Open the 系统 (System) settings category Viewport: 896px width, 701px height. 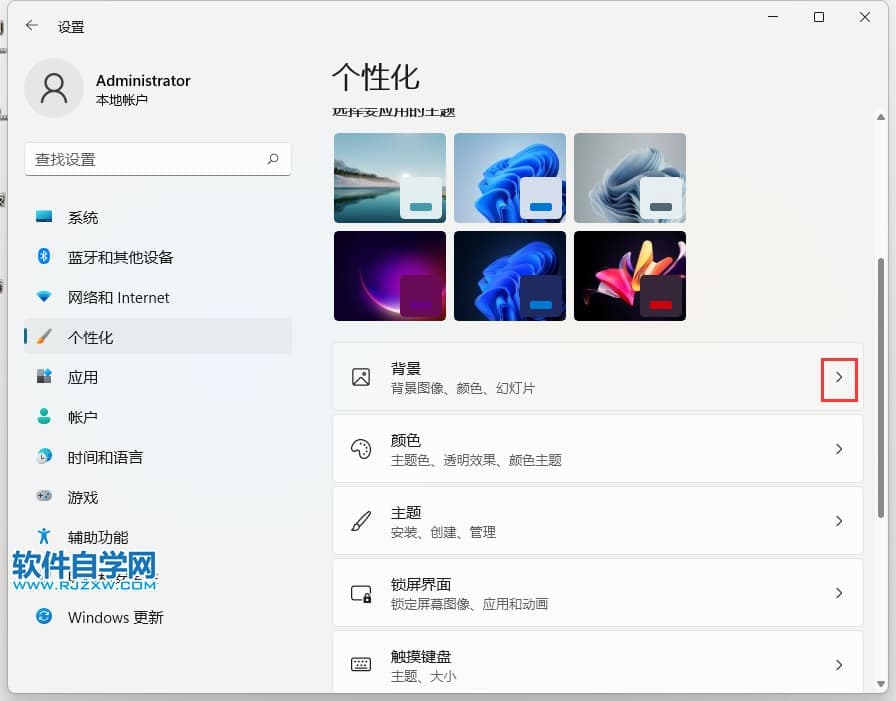[x=83, y=217]
